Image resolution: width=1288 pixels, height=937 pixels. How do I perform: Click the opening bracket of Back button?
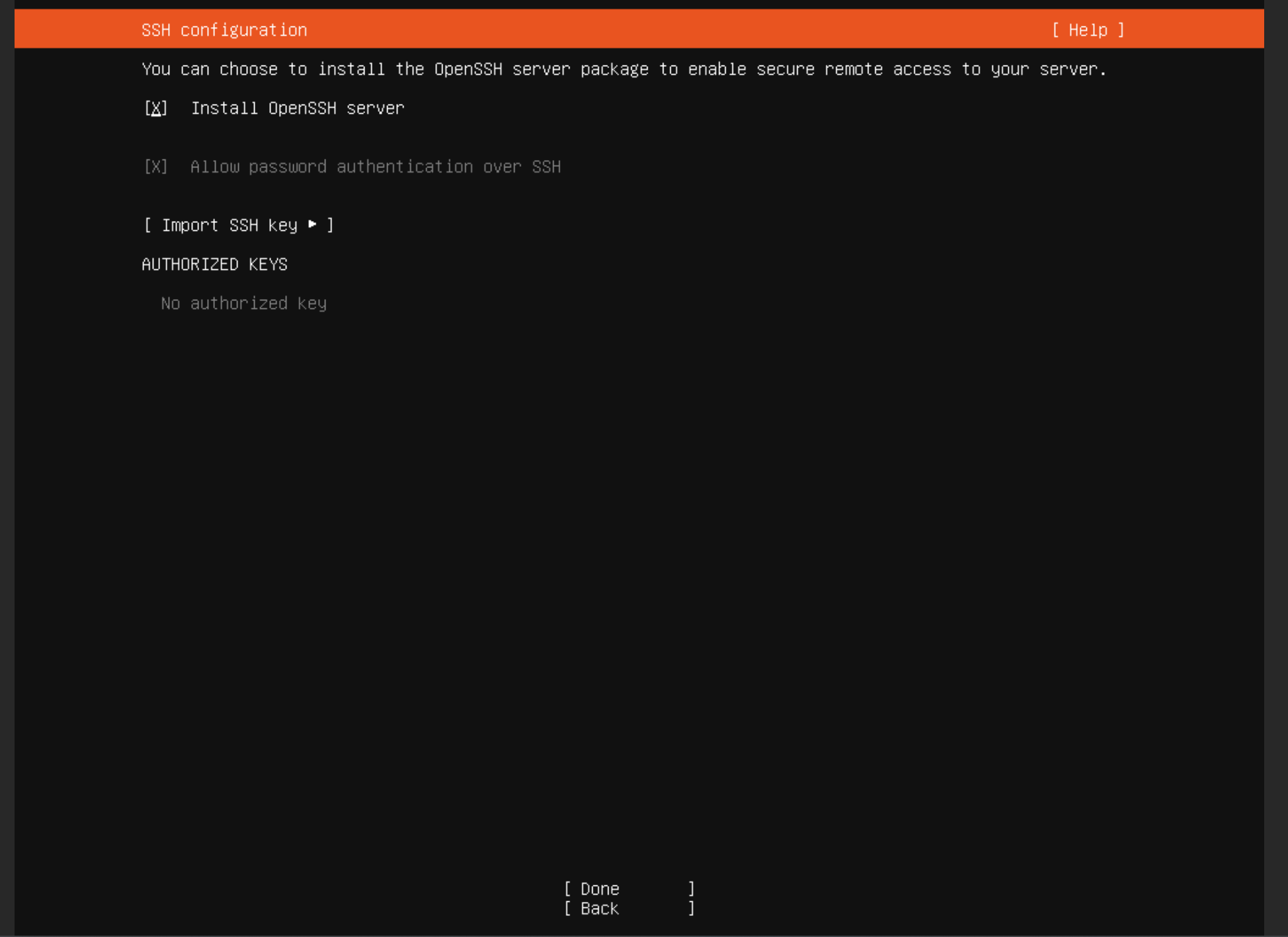568,909
